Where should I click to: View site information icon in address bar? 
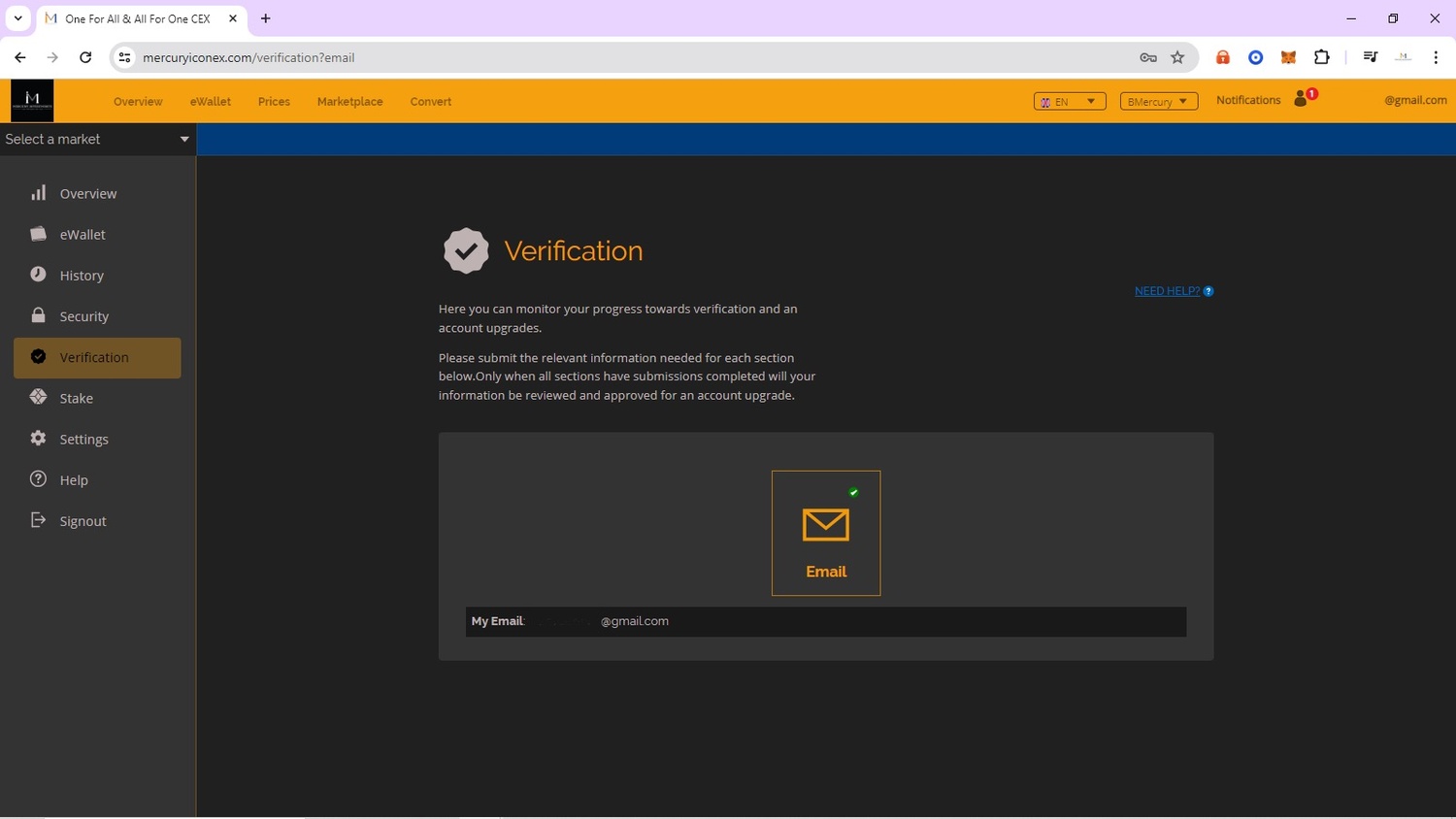tap(124, 57)
